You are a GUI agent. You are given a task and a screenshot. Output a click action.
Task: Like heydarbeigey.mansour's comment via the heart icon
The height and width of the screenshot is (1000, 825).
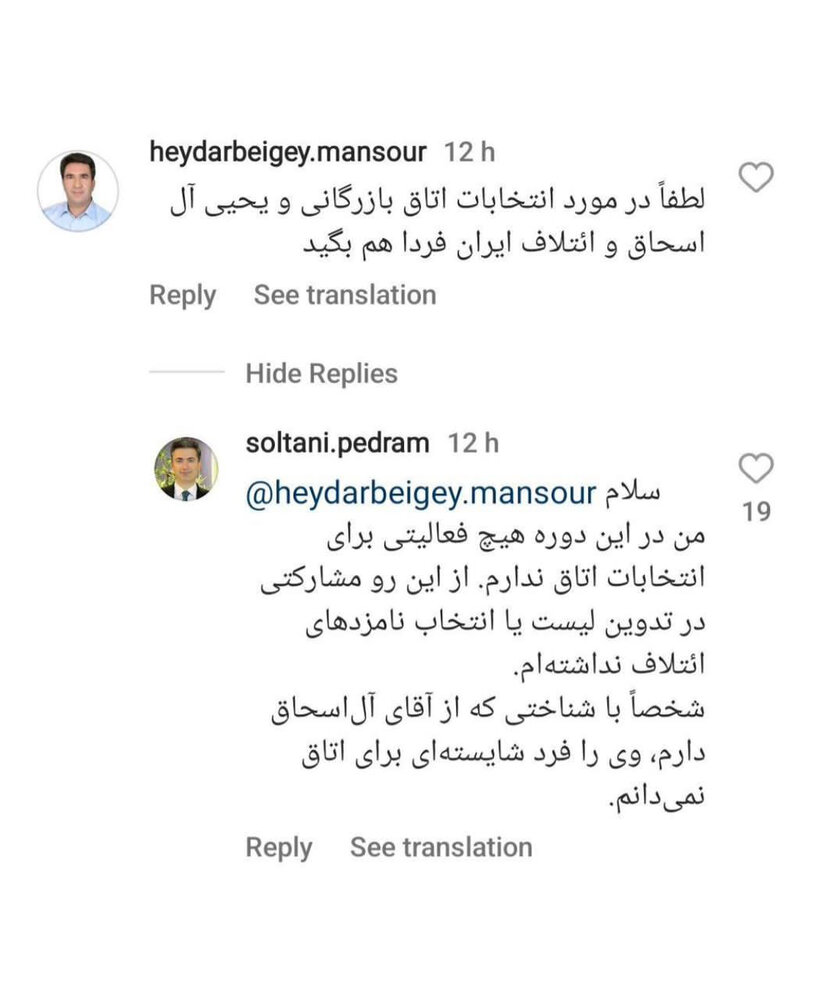(x=756, y=175)
